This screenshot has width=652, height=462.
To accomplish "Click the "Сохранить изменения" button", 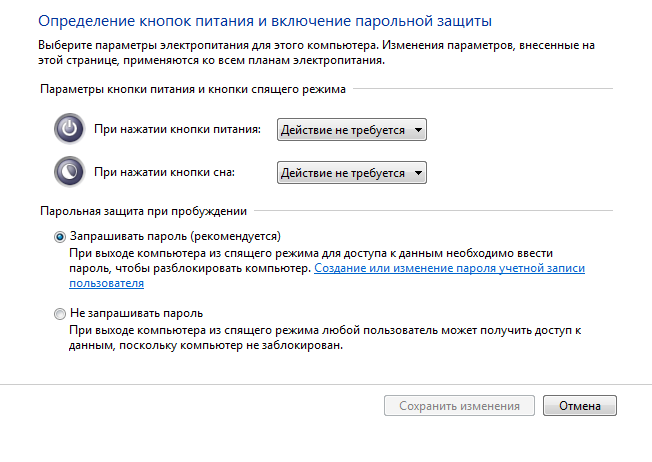I will tap(459, 405).
